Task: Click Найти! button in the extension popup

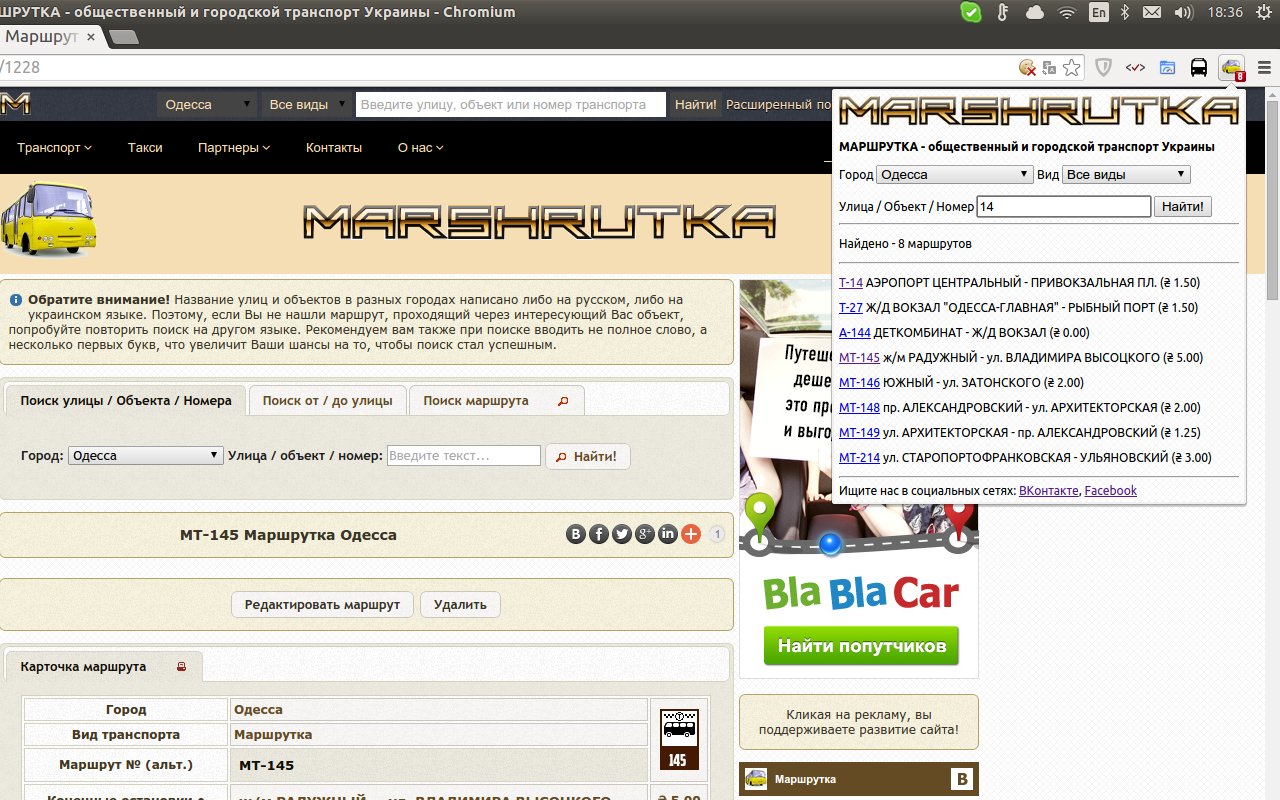Action: [1183, 207]
